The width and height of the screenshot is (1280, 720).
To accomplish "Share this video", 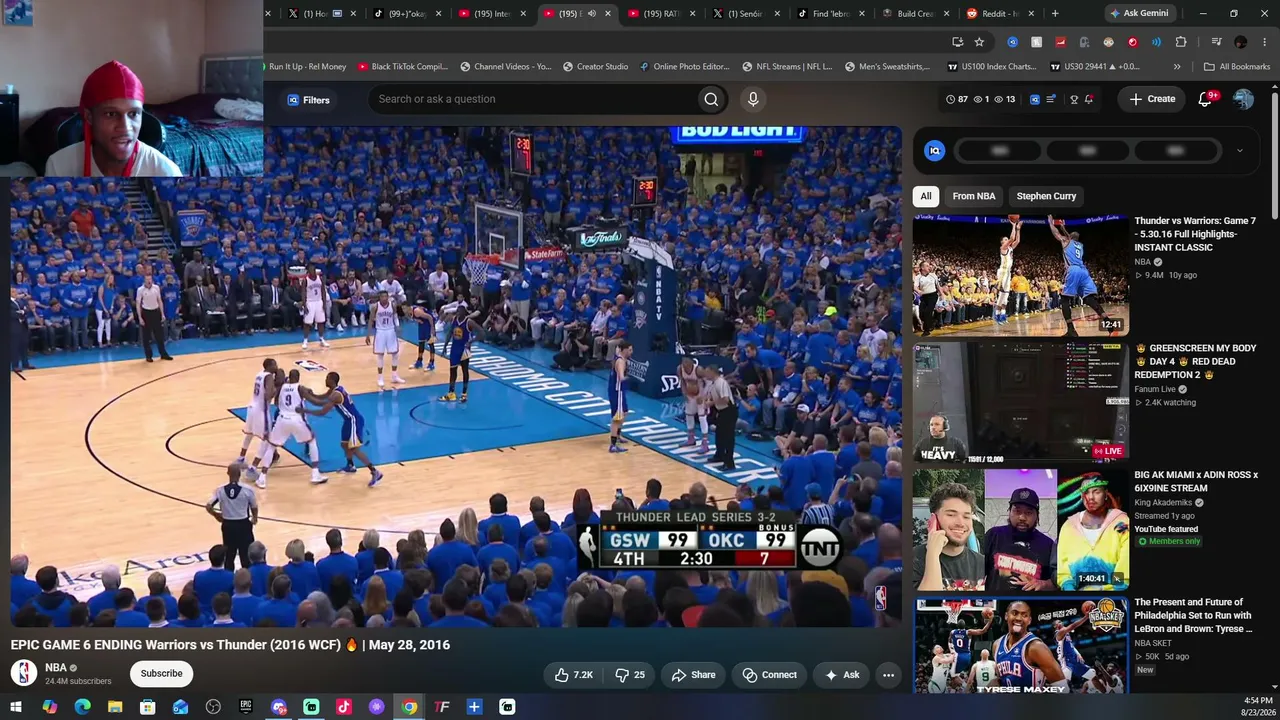I will coord(694,675).
